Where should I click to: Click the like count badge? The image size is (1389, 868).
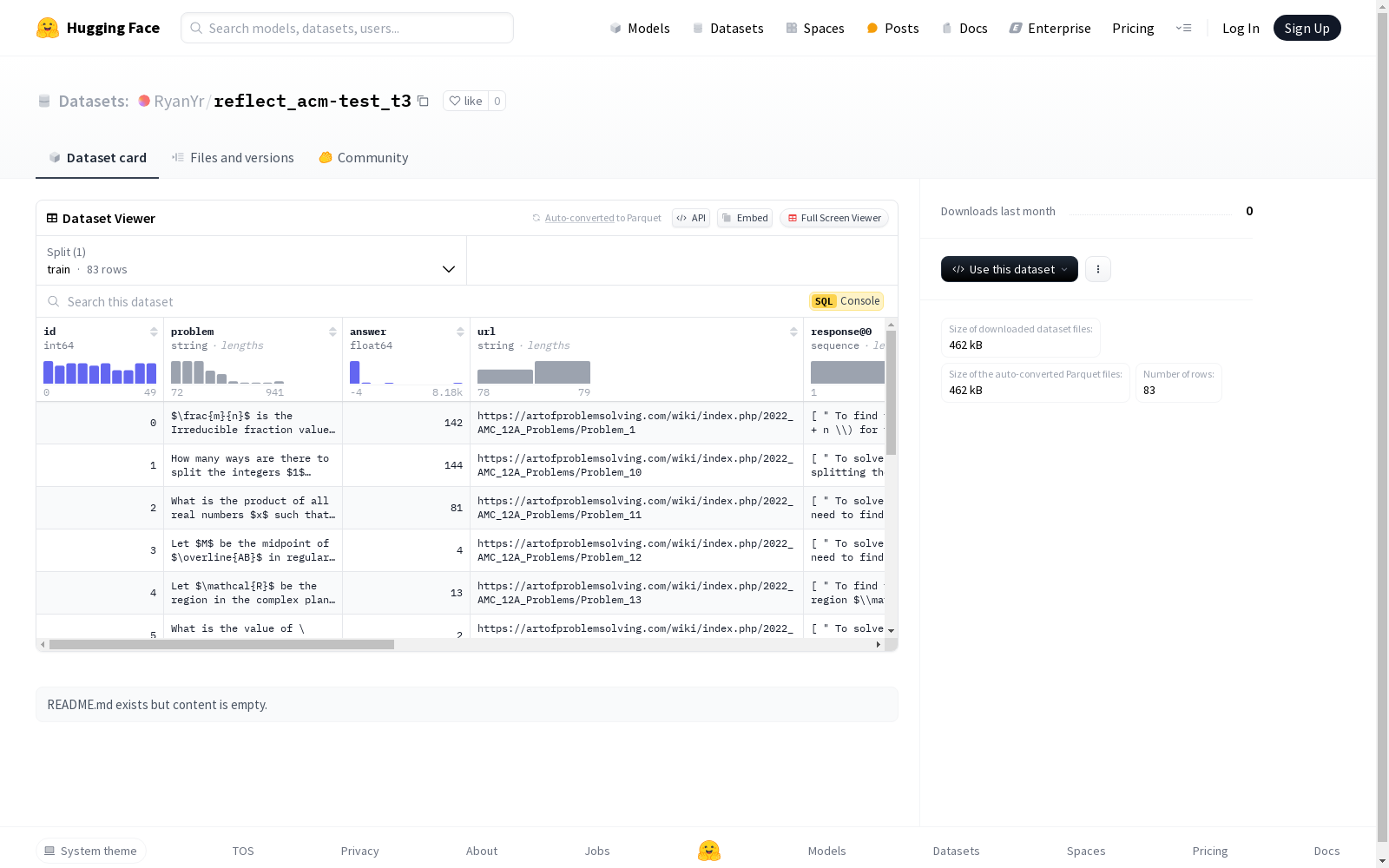pos(497,101)
